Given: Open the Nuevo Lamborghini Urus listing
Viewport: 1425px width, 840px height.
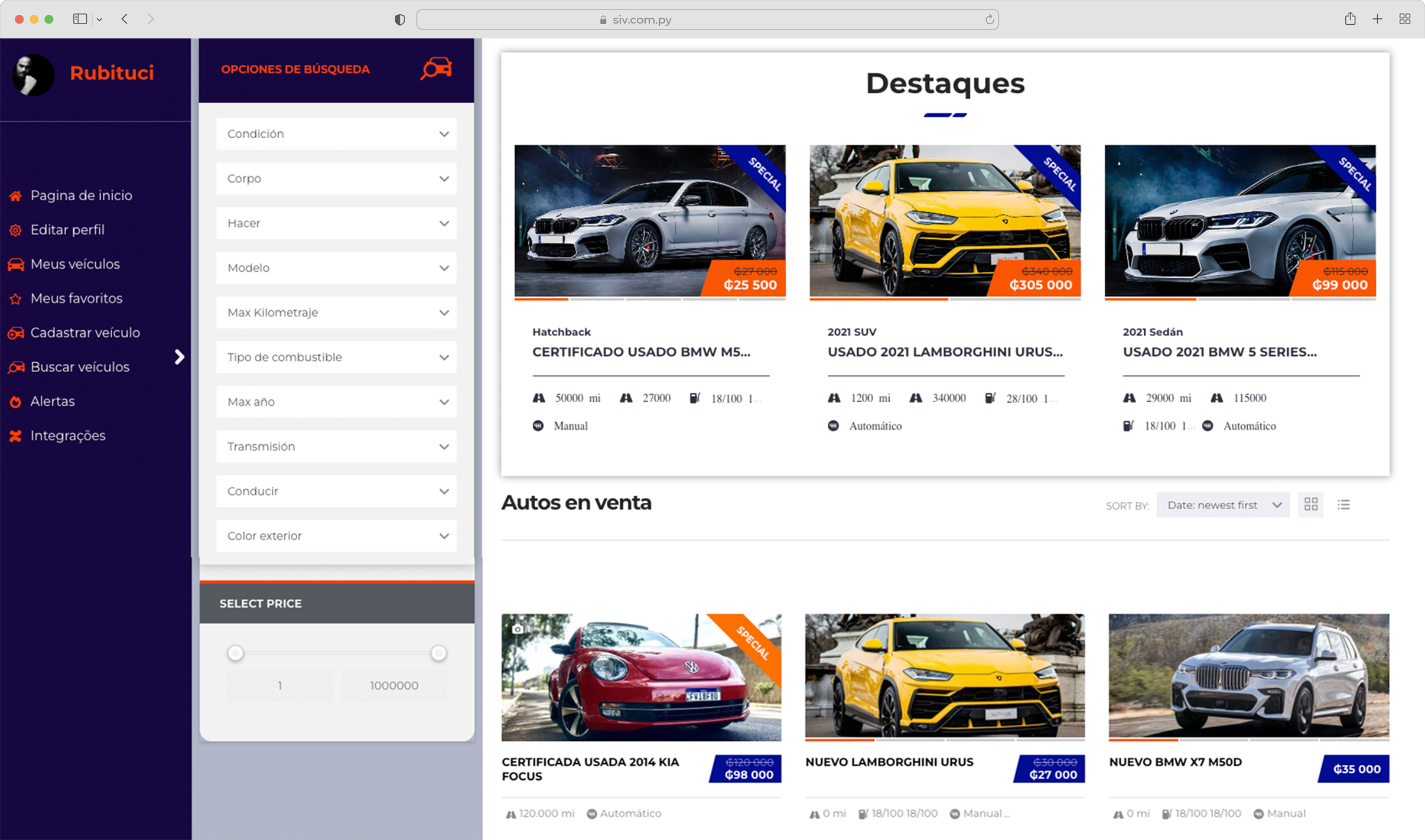Looking at the screenshot, I should click(x=889, y=762).
